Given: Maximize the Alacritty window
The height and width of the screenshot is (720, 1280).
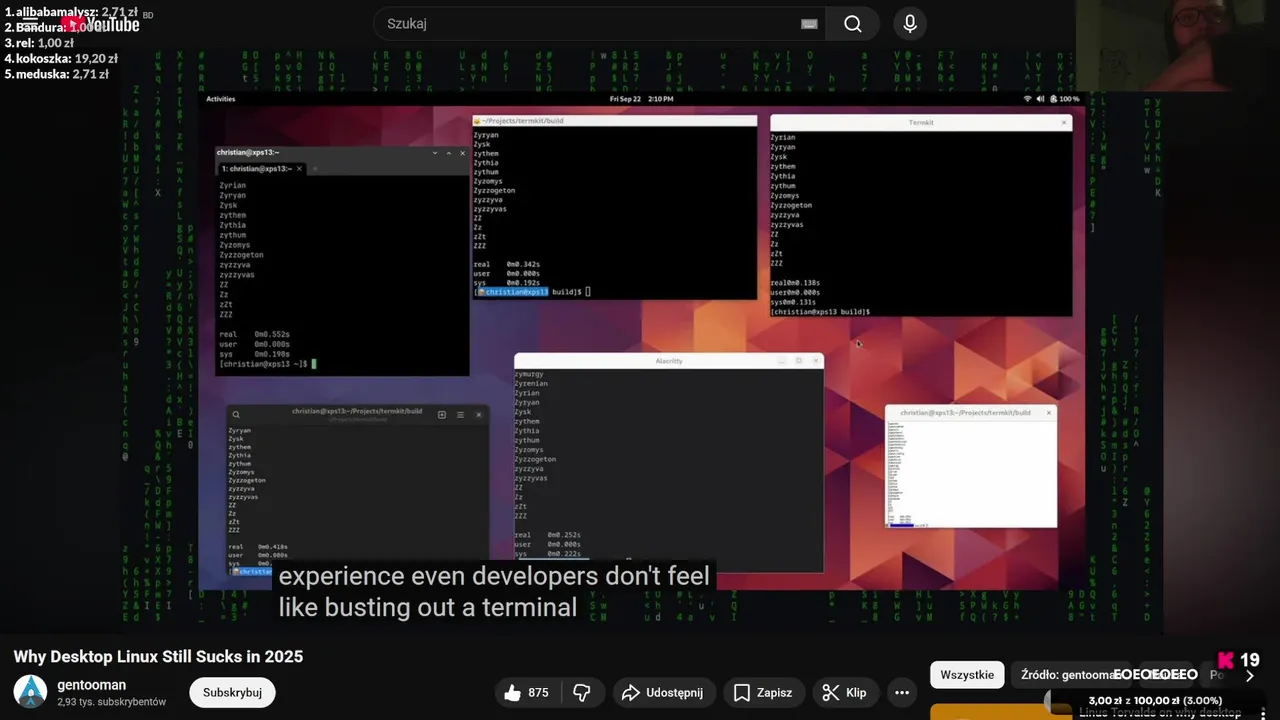Looking at the screenshot, I should click(799, 361).
